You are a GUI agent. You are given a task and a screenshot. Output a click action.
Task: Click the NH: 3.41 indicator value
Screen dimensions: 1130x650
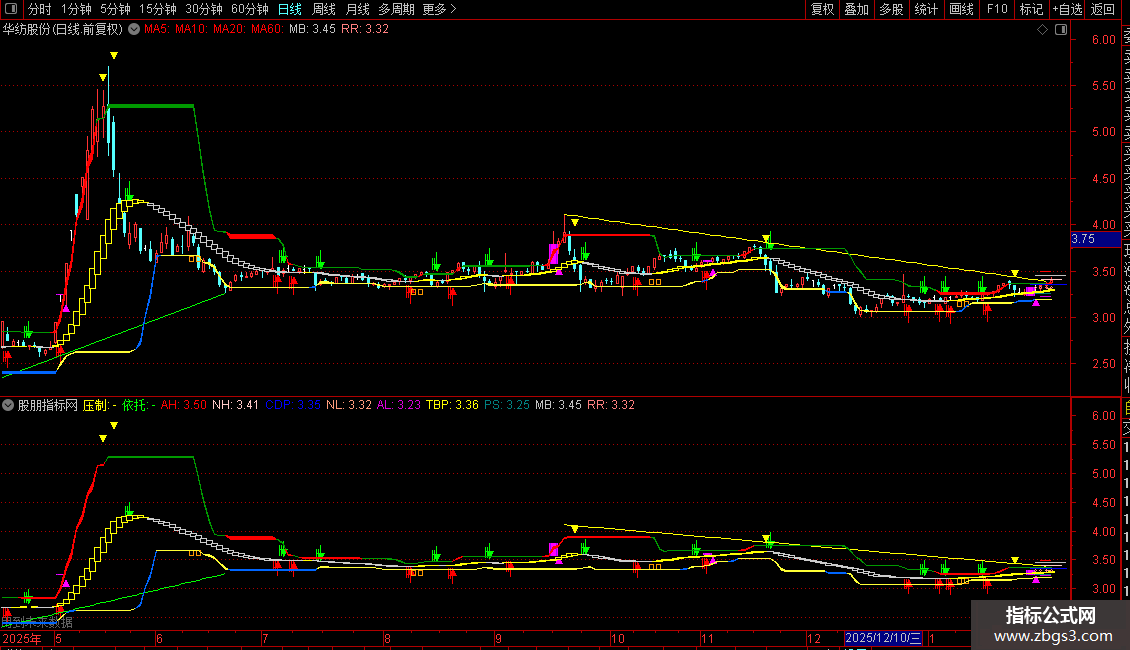tap(235, 405)
